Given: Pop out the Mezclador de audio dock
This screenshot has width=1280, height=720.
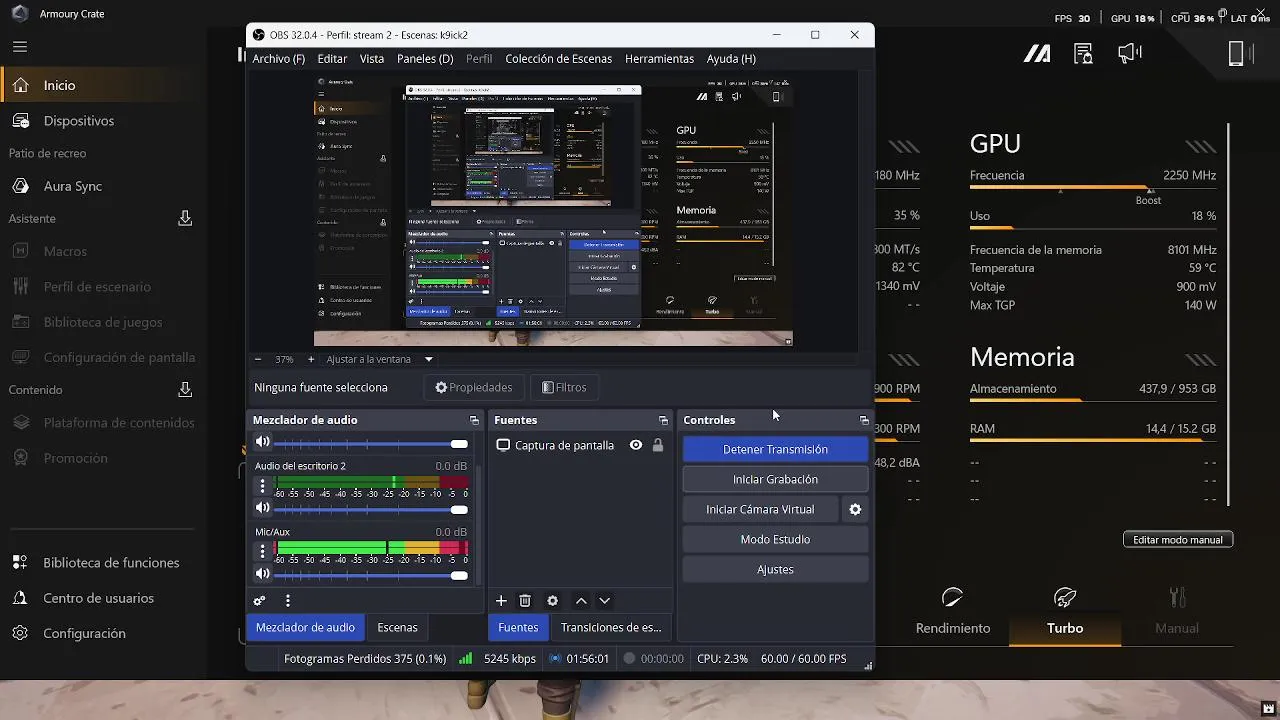Looking at the screenshot, I should (x=474, y=420).
